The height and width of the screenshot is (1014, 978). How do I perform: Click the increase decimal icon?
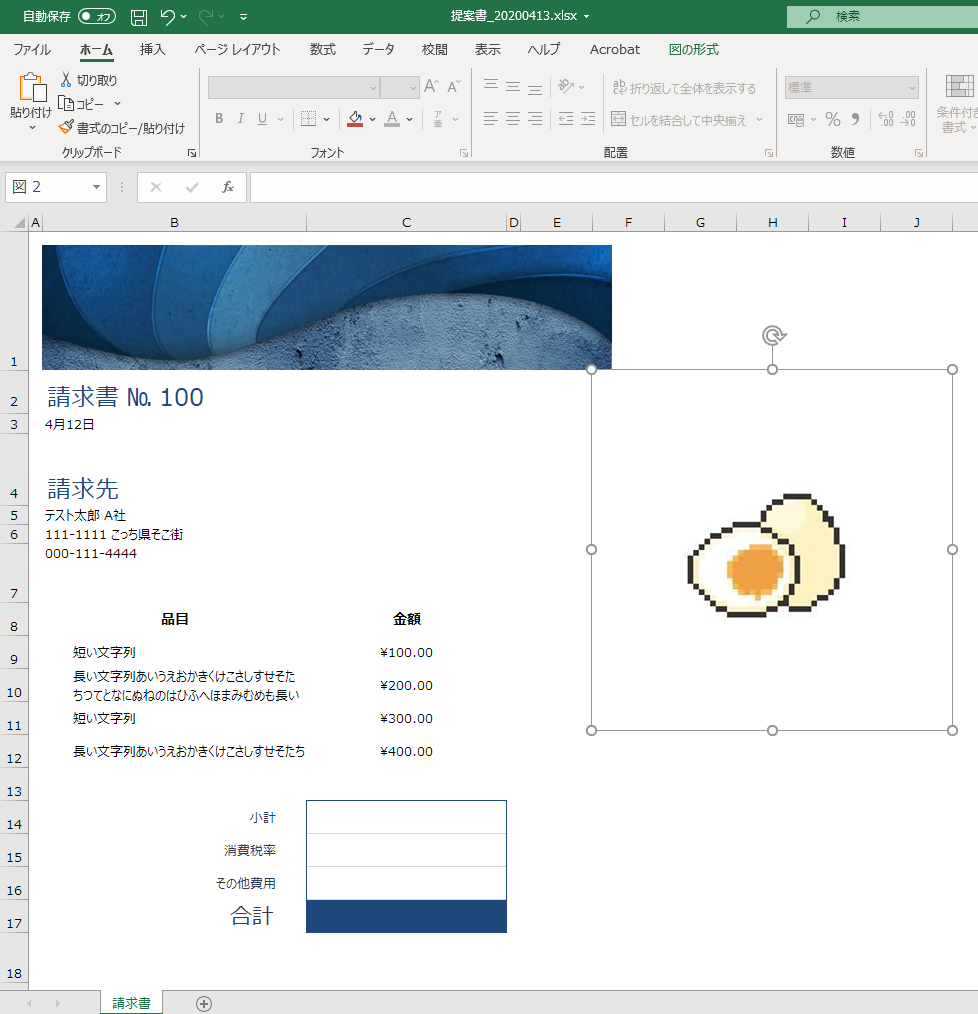click(x=886, y=119)
